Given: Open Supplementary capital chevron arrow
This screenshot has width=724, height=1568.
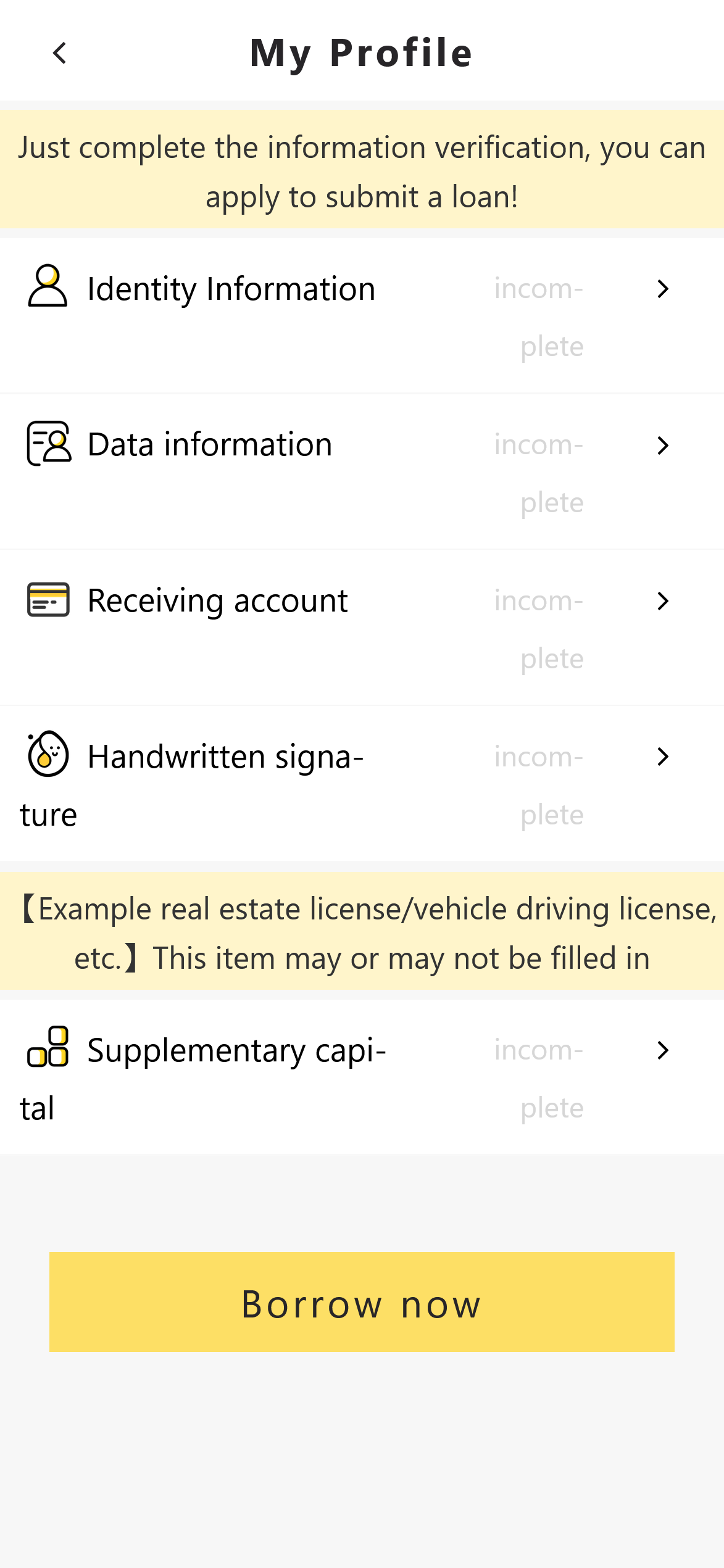Looking at the screenshot, I should pyautogui.click(x=663, y=1050).
